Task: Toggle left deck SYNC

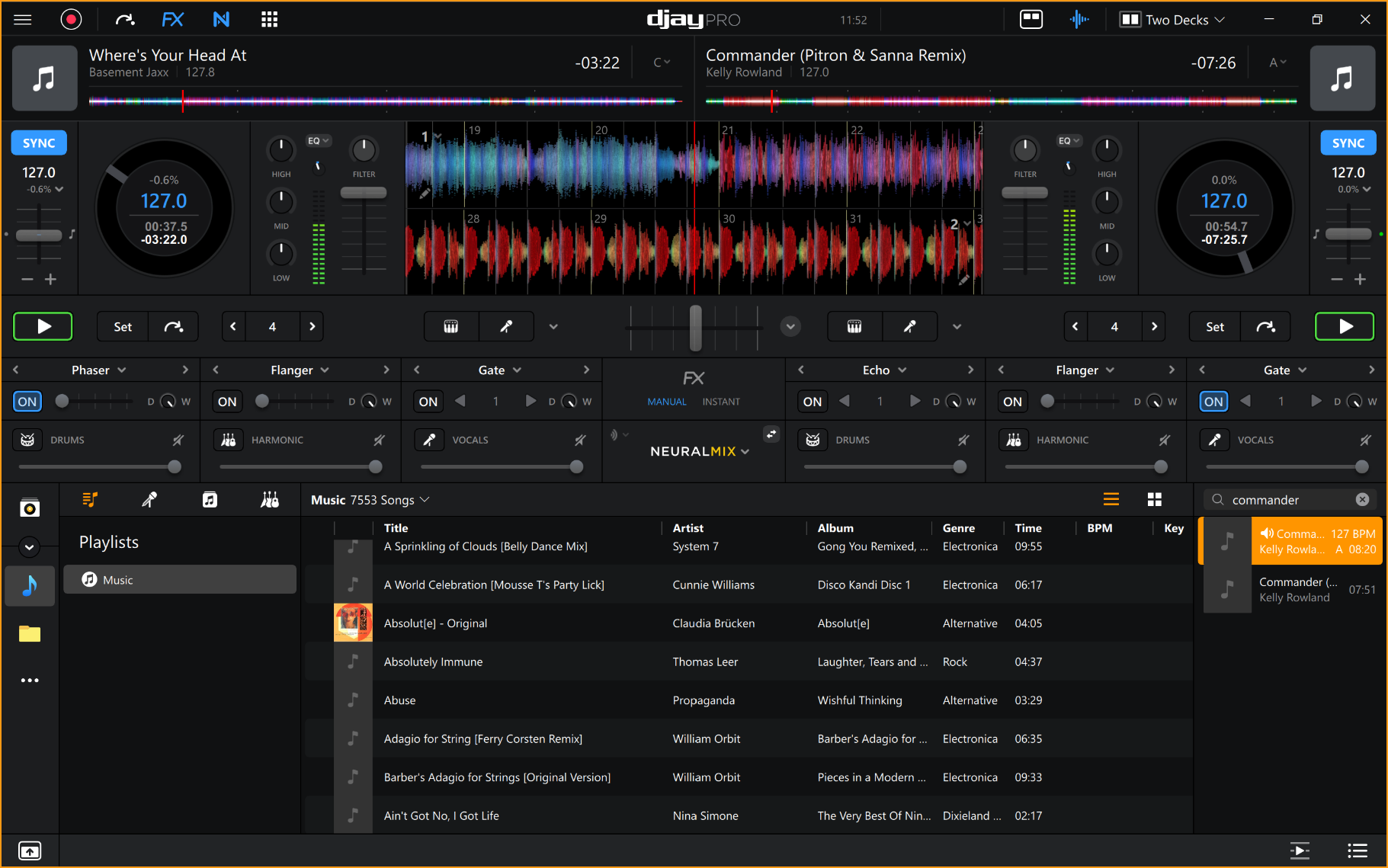Action: (39, 143)
